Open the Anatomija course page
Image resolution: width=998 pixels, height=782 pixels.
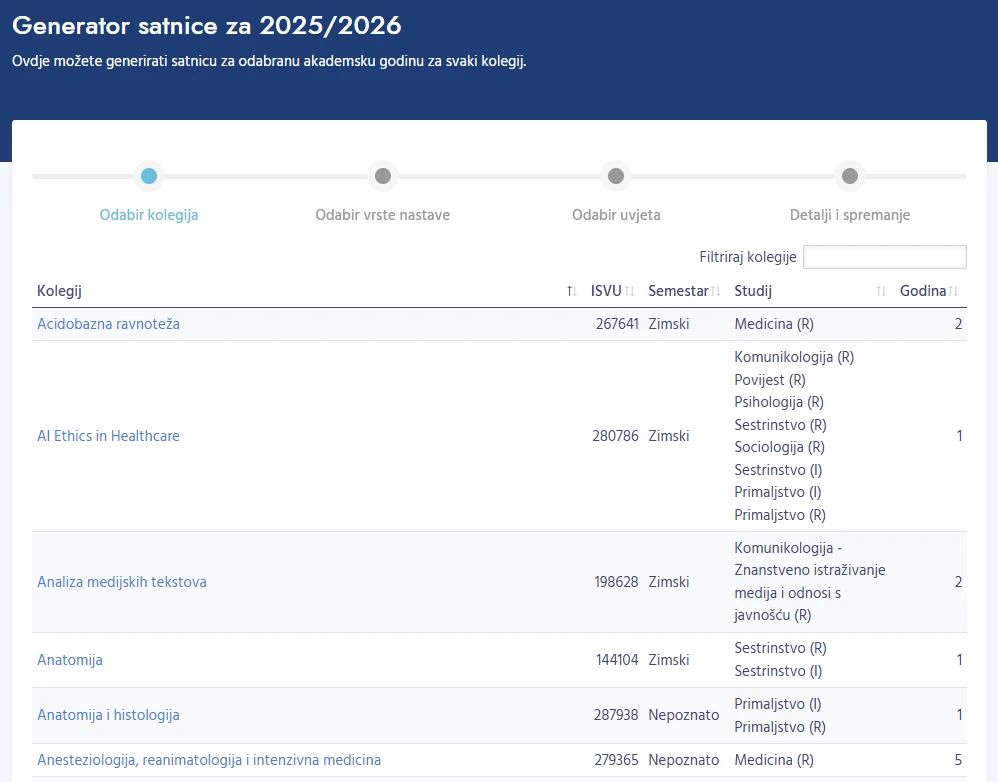(x=69, y=659)
